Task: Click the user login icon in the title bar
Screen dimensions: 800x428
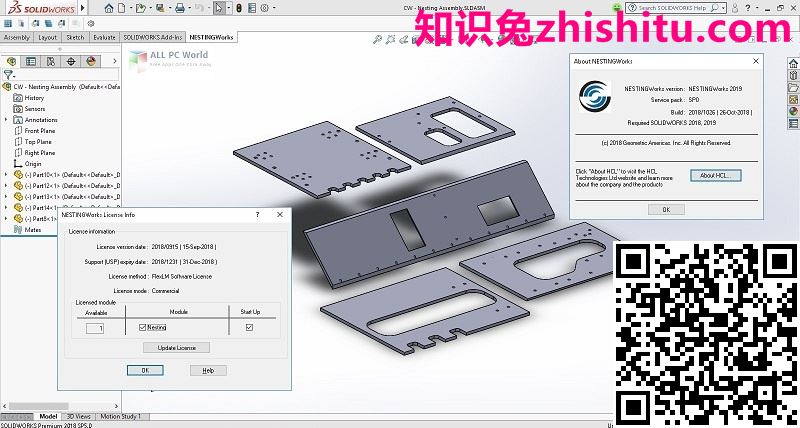Action: (735, 8)
